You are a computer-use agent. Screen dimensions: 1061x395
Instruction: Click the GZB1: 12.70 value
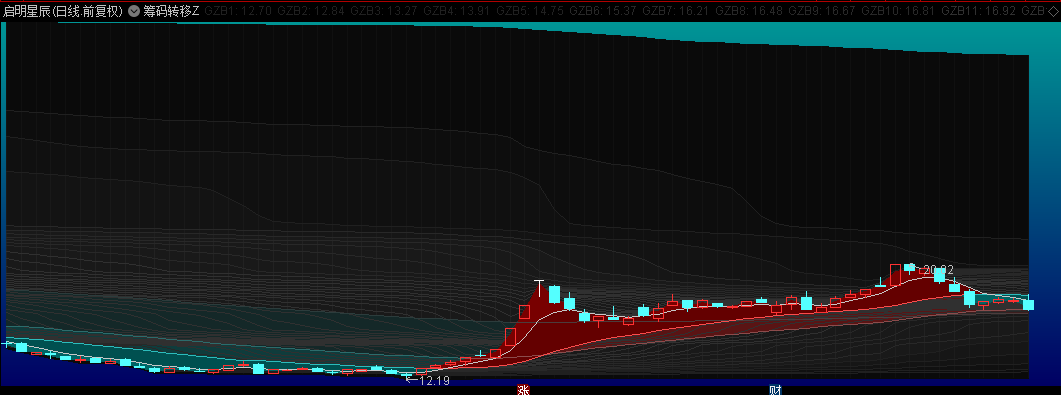[238, 11]
